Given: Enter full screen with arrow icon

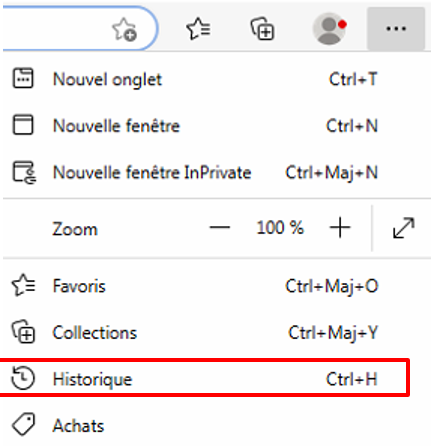Looking at the screenshot, I should coord(404,228).
